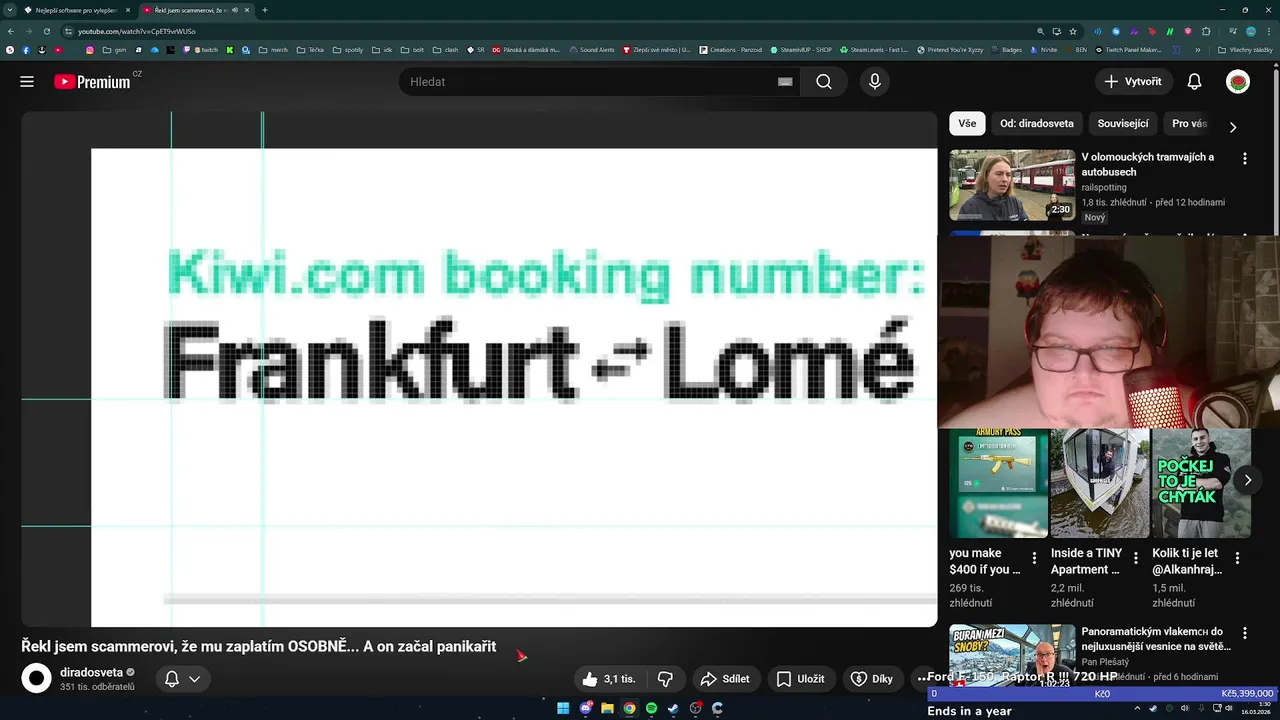This screenshot has height=720, width=1280.
Task: Select the Od: diradosveta chip
Action: point(1037,124)
